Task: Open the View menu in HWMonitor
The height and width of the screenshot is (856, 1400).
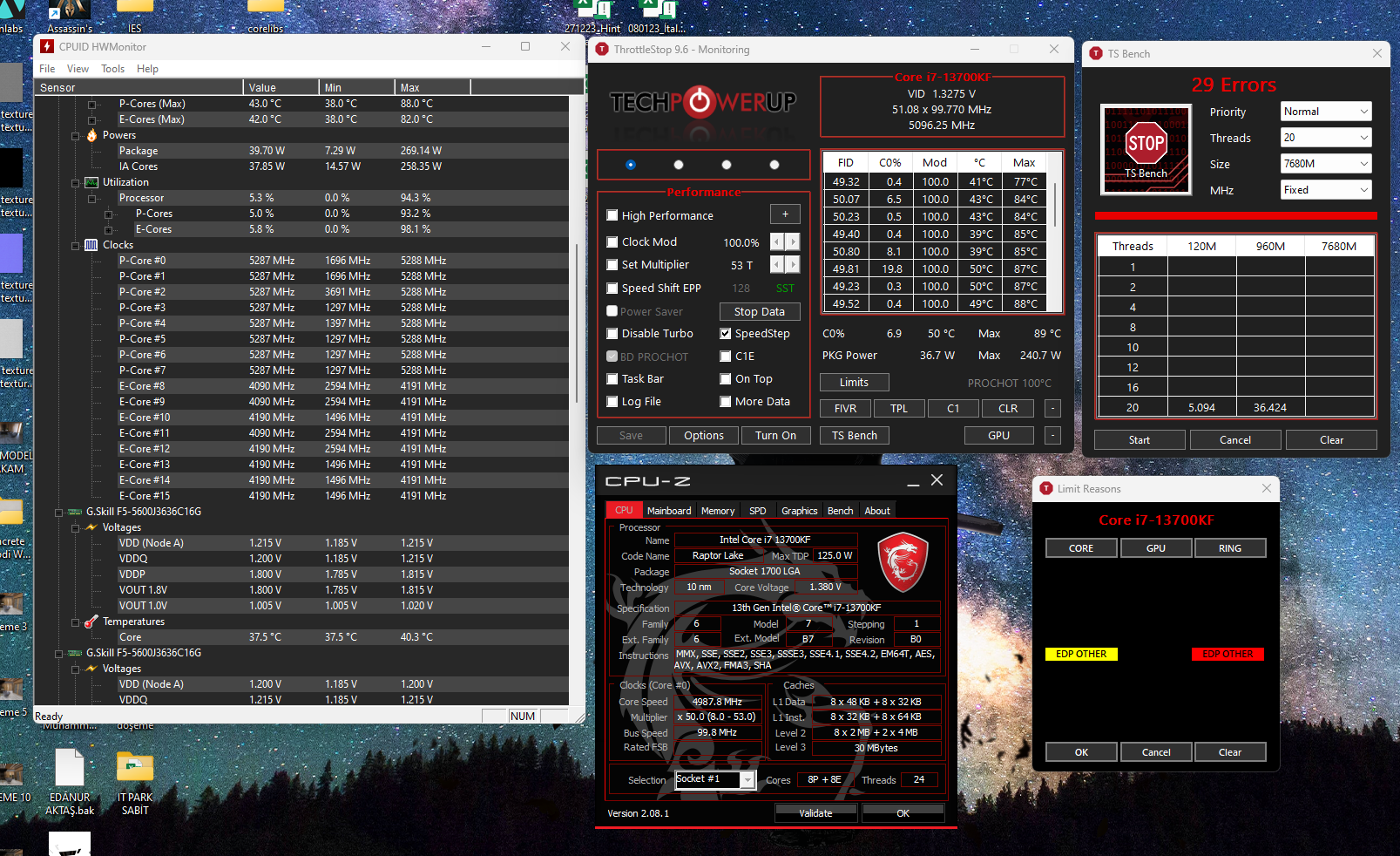Action: click(x=78, y=69)
